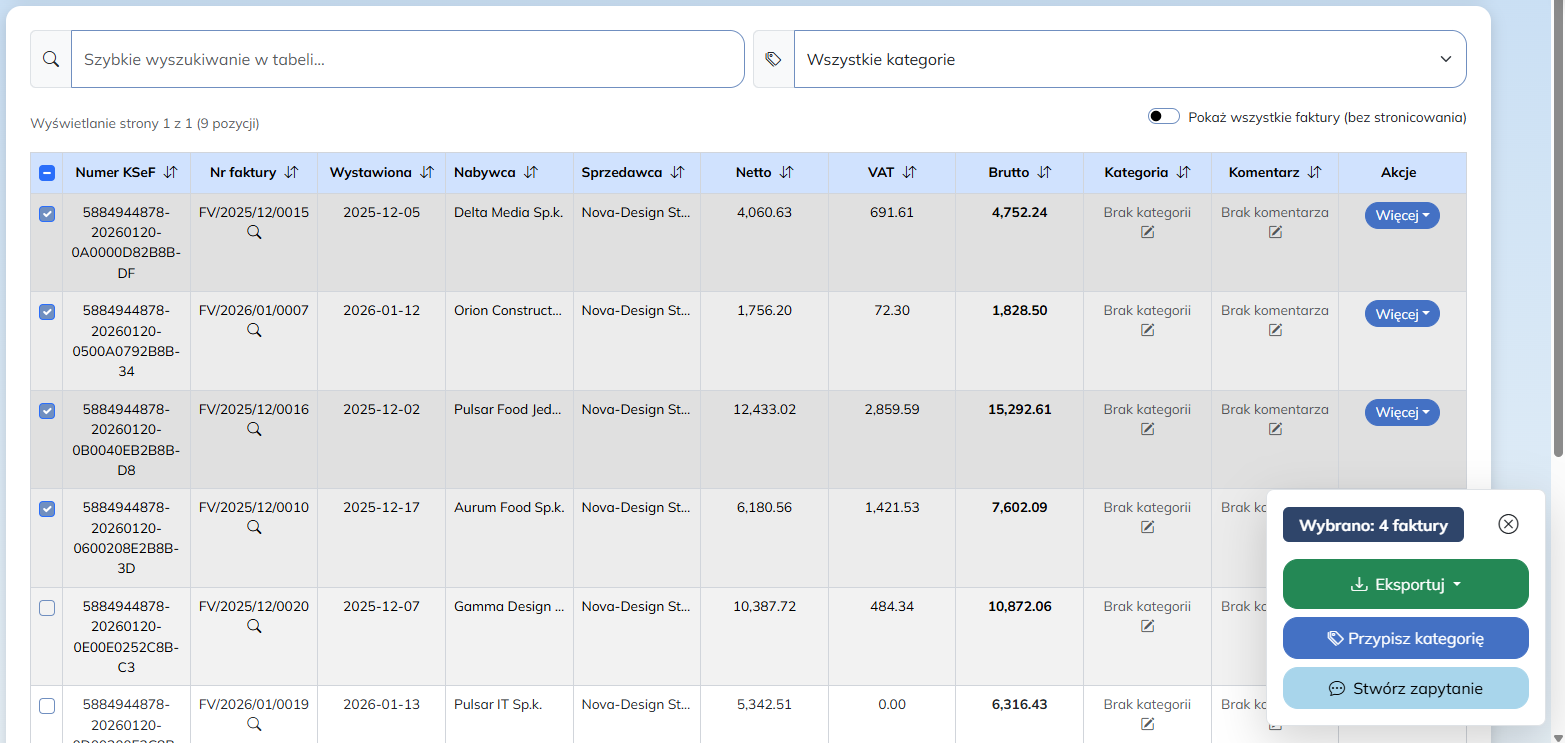This screenshot has width=1565, height=743.
Task: Open Więcej menu for Delta Media invoice
Action: point(1402,216)
